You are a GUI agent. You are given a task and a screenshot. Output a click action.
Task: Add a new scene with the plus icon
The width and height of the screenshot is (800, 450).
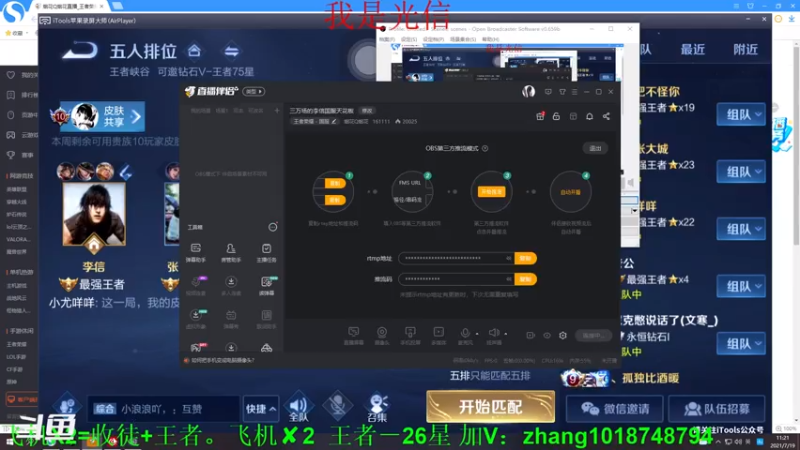[x=277, y=110]
